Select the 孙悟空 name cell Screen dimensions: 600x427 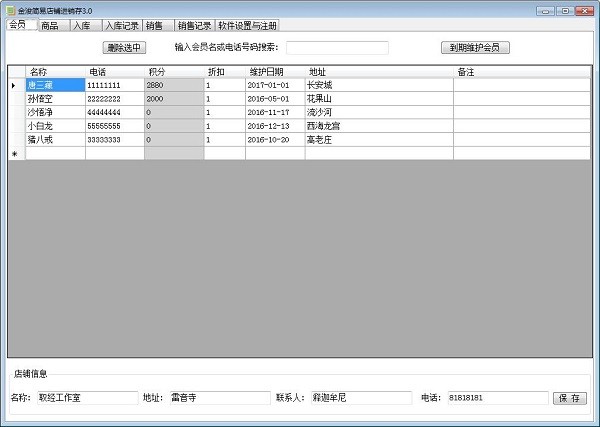[x=55, y=100]
